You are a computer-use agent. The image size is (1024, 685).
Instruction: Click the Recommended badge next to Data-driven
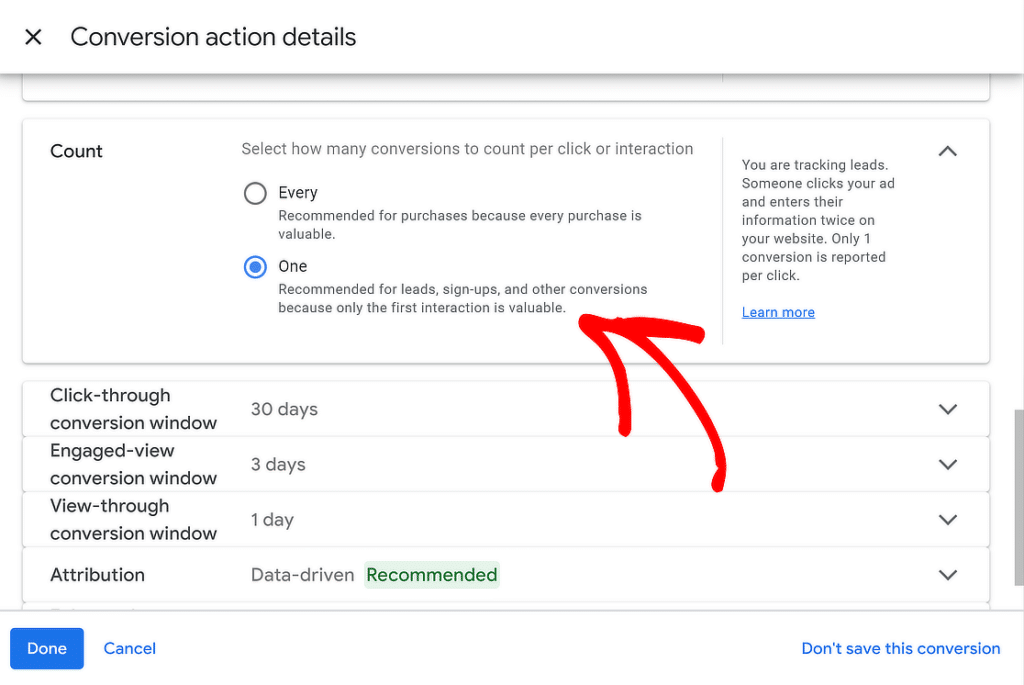point(432,575)
